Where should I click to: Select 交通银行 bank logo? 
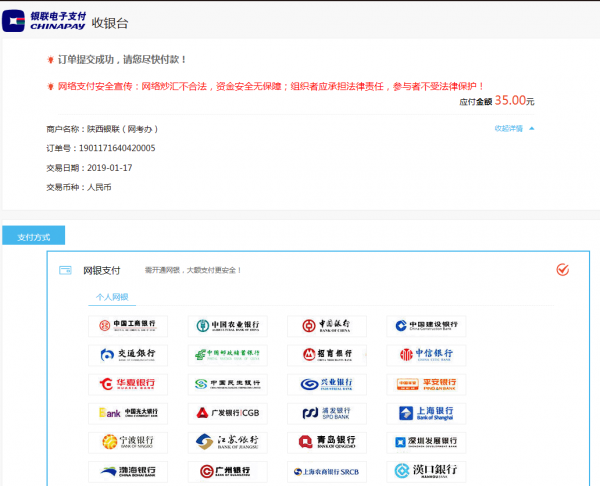tap(128, 355)
